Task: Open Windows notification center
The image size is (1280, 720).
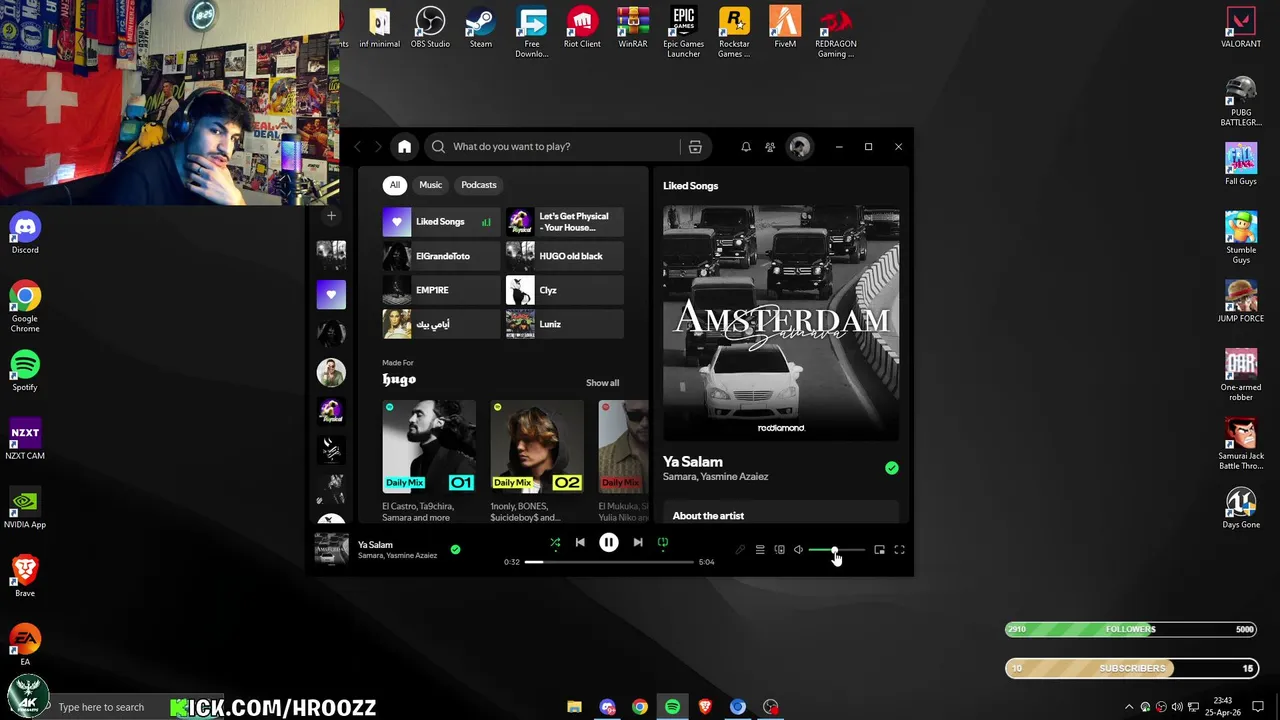Action: pos(1259,707)
